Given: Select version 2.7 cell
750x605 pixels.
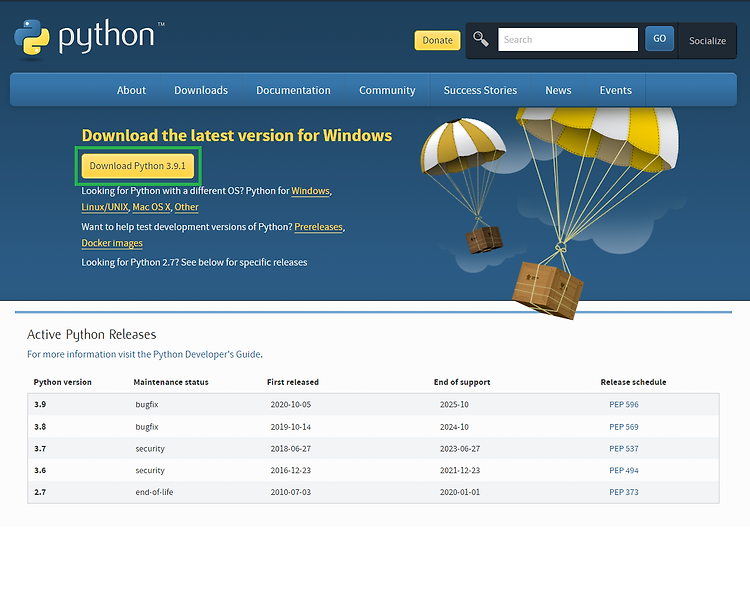Looking at the screenshot, I should click(40, 492).
